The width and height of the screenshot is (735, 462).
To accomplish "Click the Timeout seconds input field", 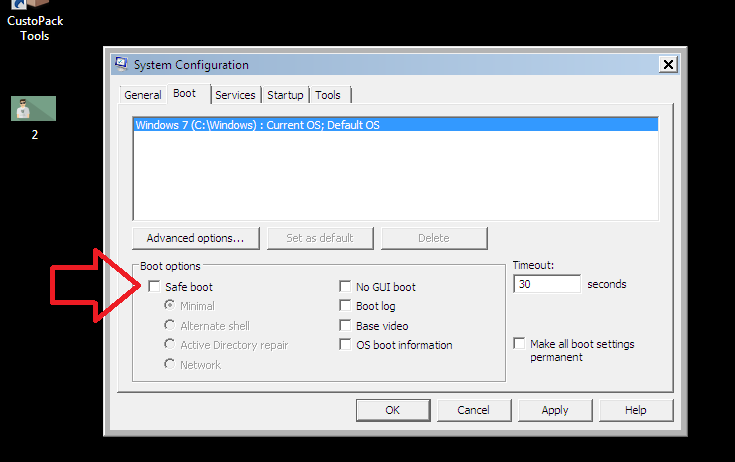I will pyautogui.click(x=547, y=284).
